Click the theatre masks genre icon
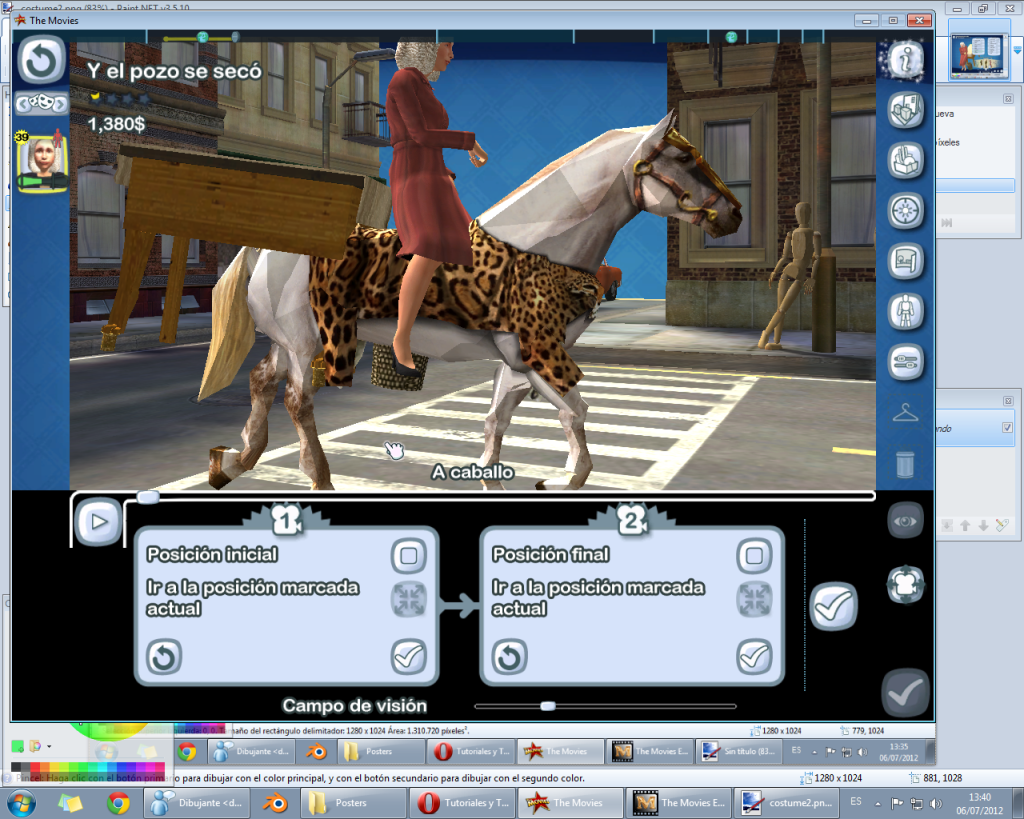 (x=42, y=103)
